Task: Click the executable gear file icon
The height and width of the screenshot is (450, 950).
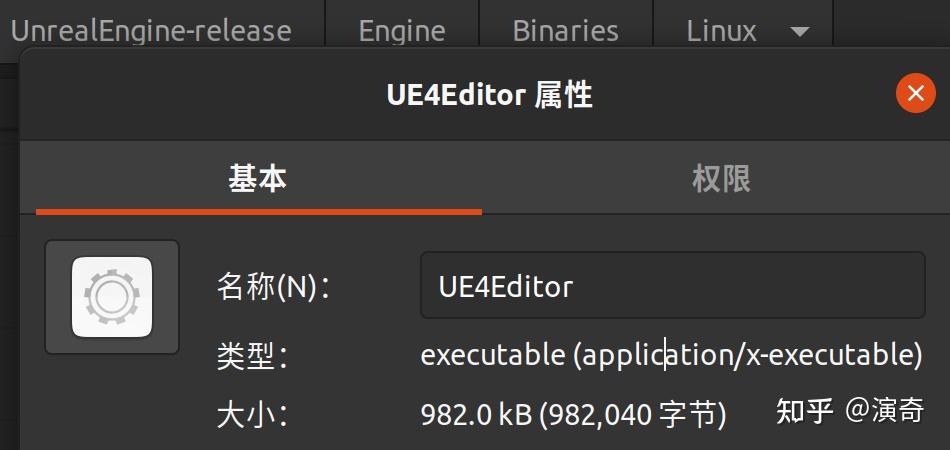Action: (x=112, y=297)
